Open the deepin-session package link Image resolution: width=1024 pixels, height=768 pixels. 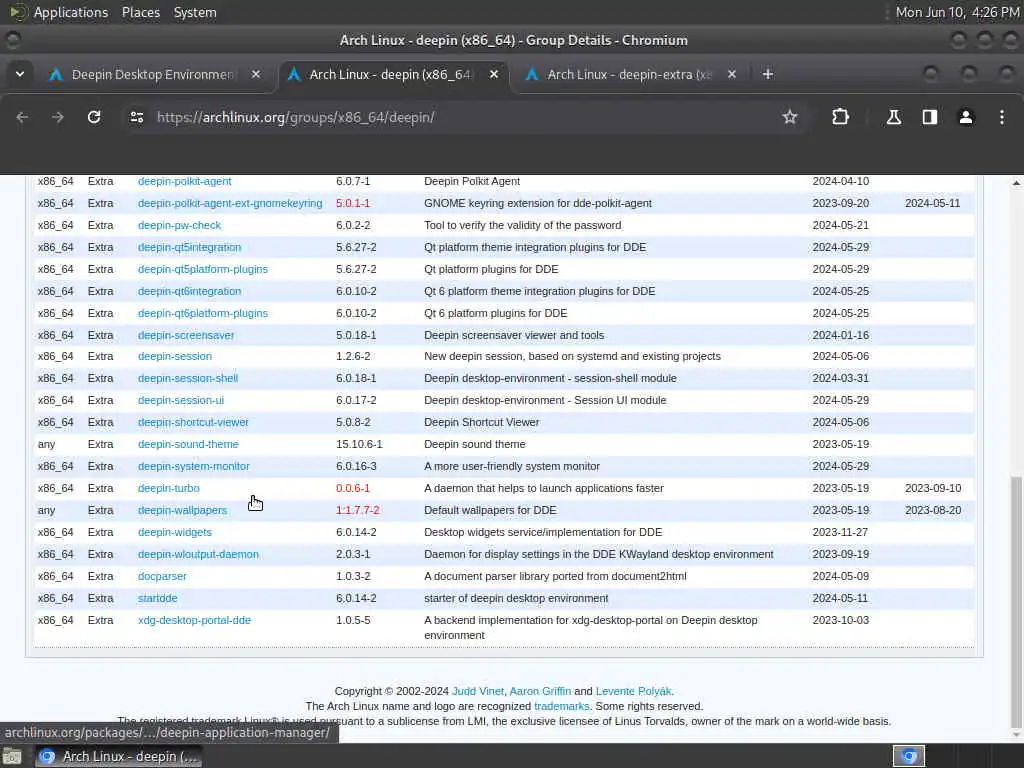[x=174, y=357]
